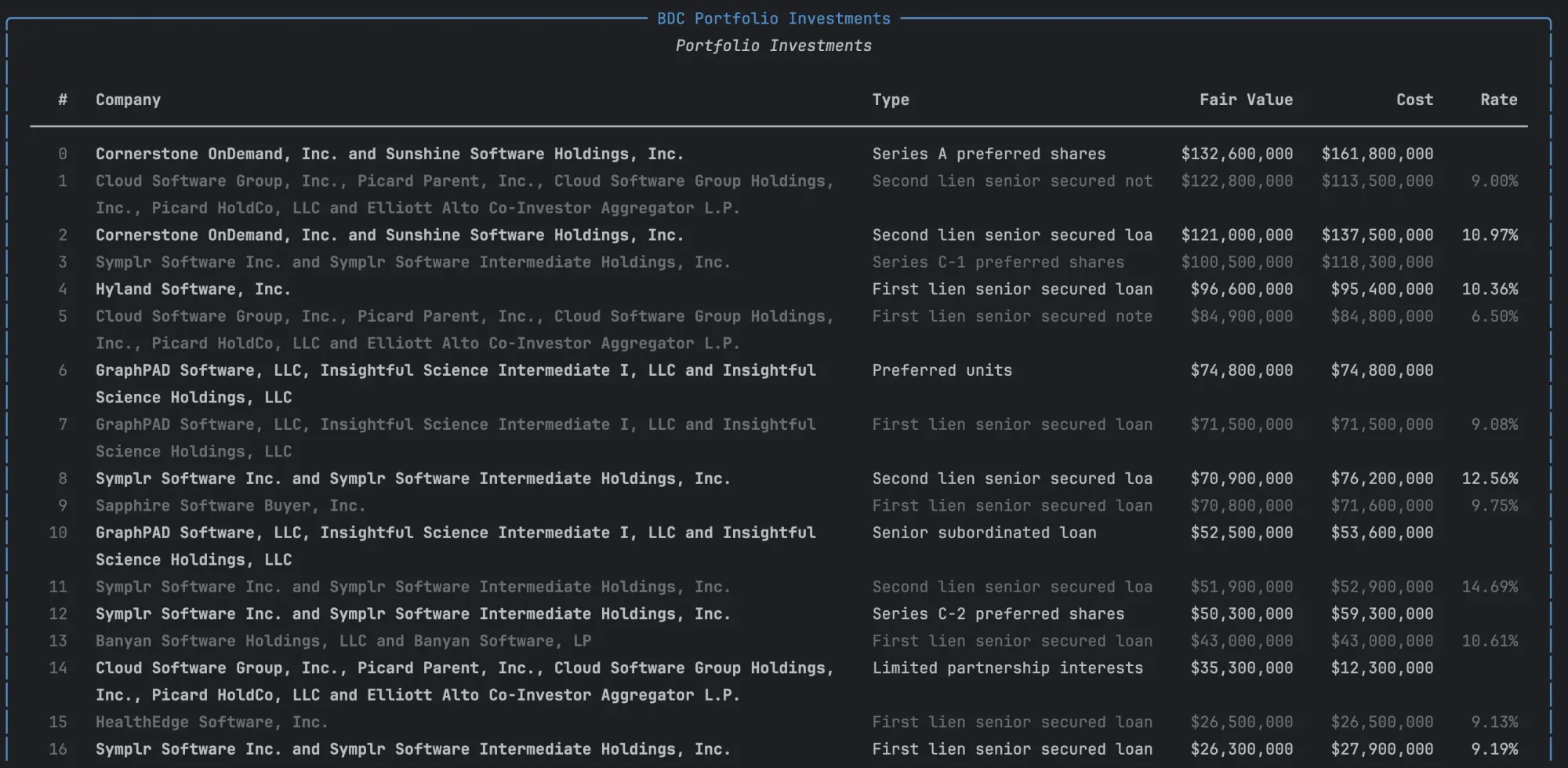Select the Sapphire Software Buyer, Inc. row
The image size is (1568, 768).
(230, 506)
